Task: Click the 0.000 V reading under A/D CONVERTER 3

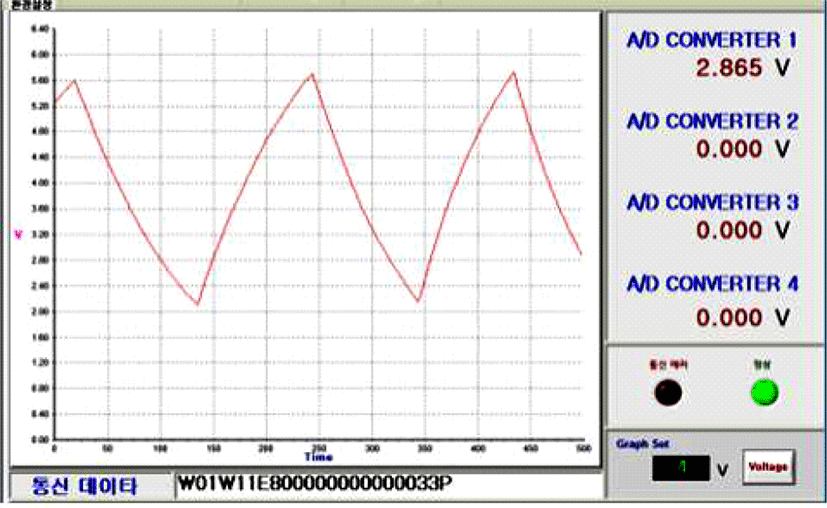Action: pyautogui.click(x=743, y=231)
